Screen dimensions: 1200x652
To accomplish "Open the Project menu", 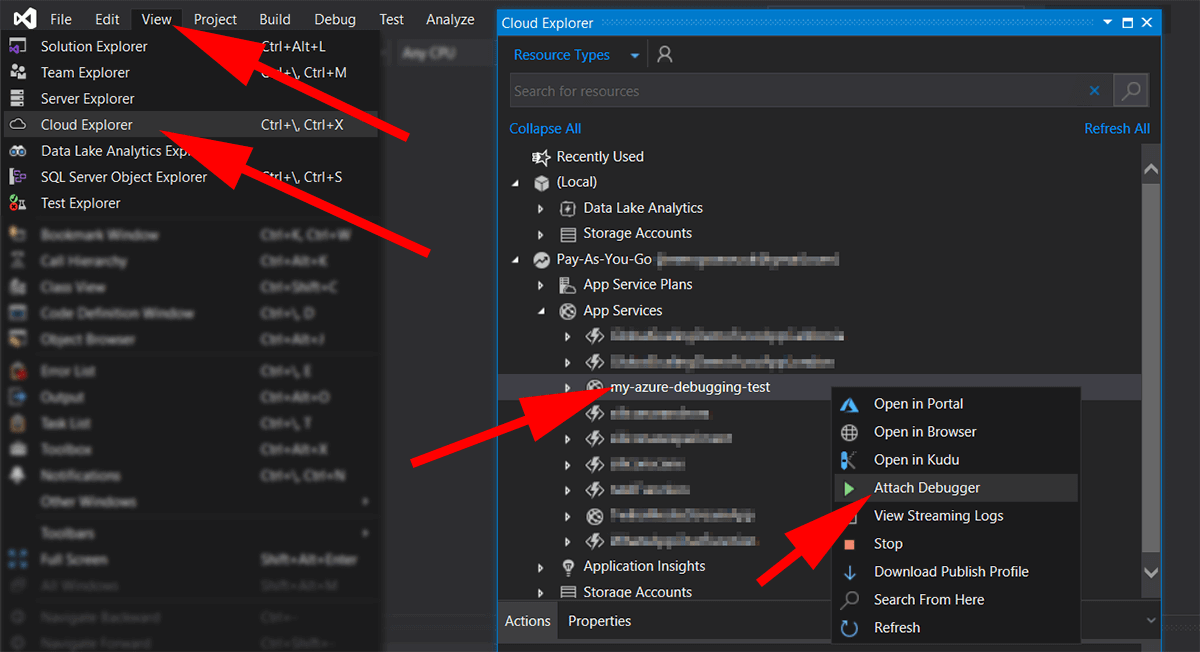I will pos(215,19).
